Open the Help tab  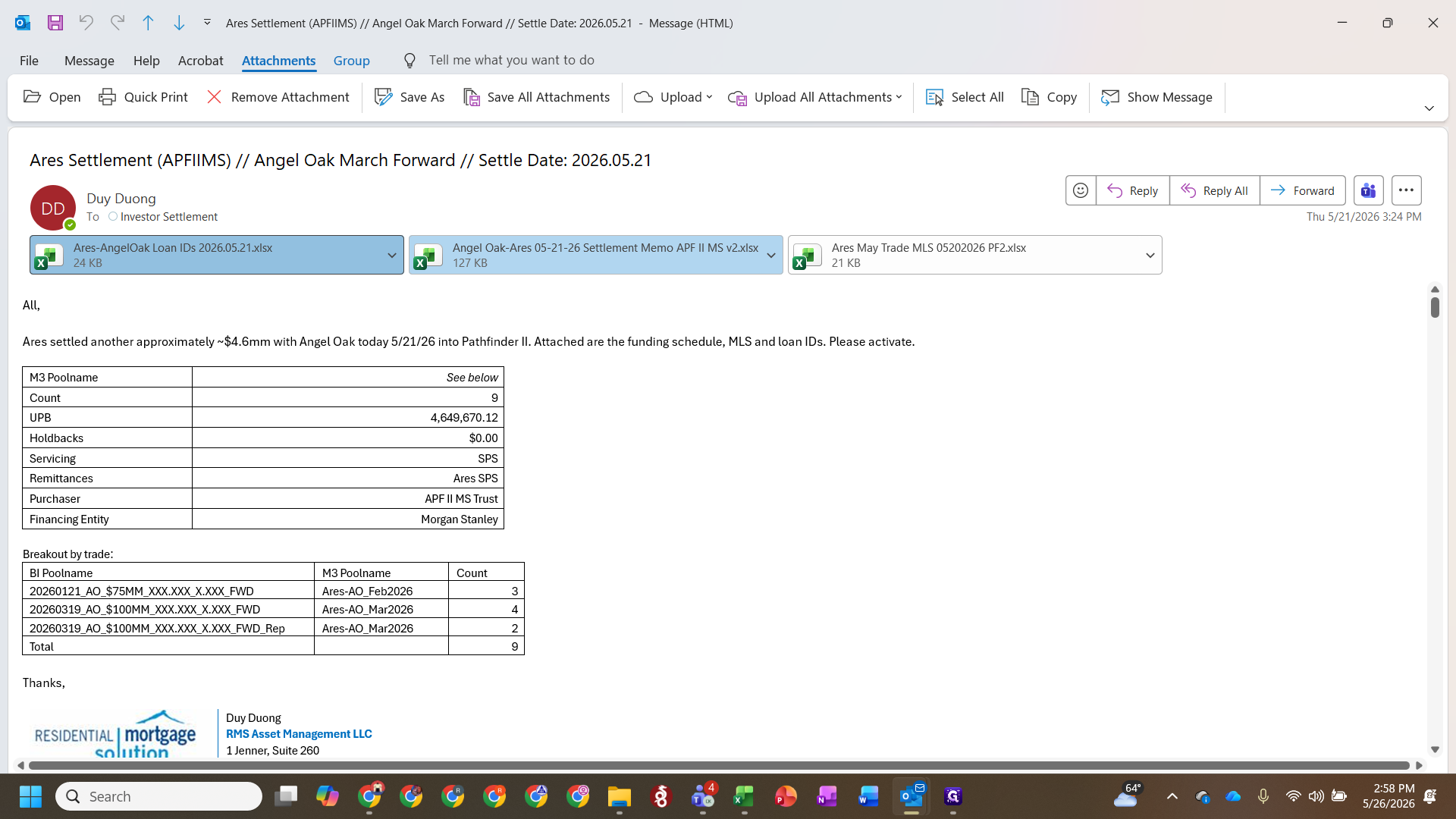(146, 61)
